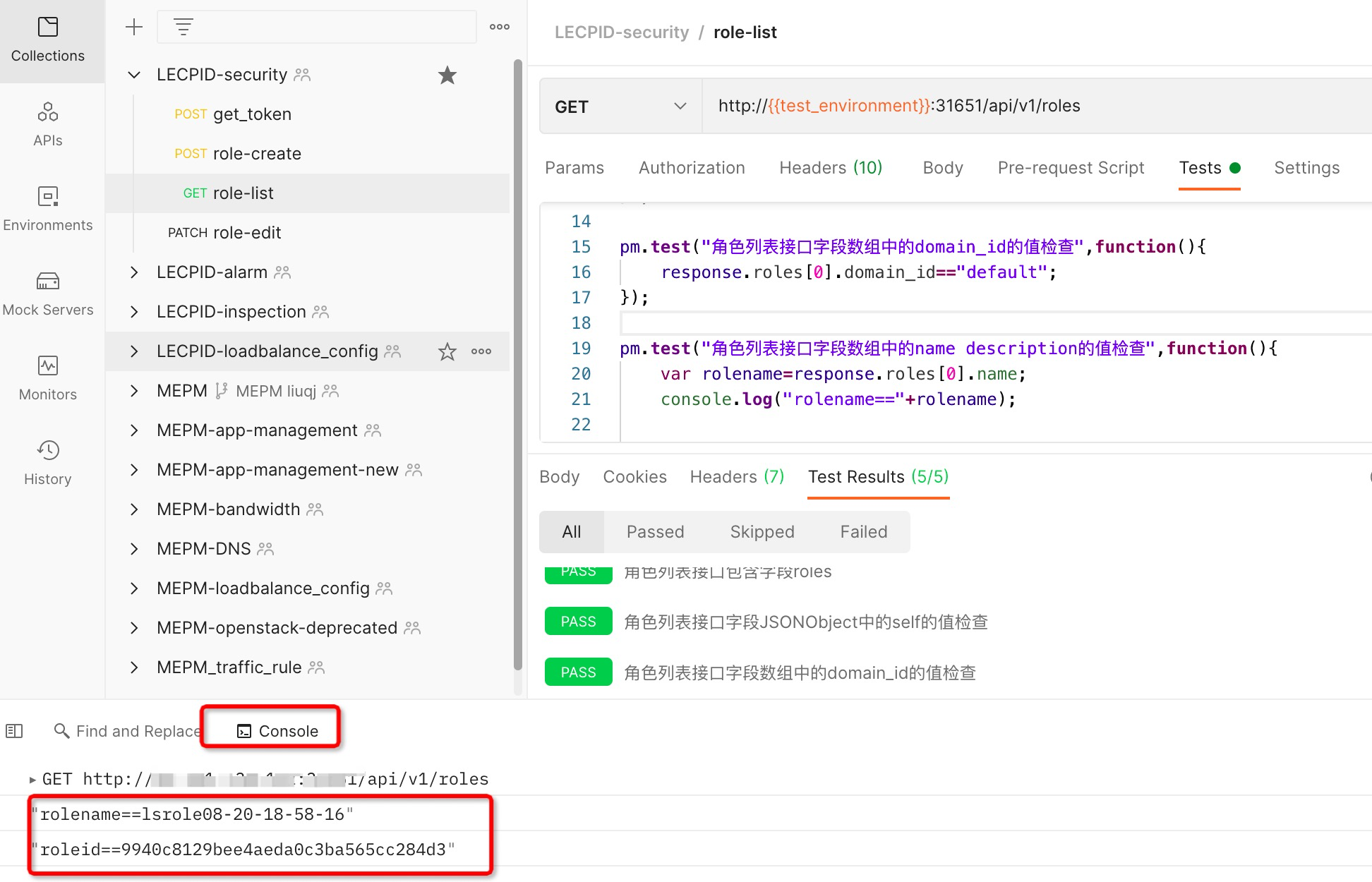This screenshot has height=882, width=1372.
Task: Click the collections list vertical scrollbar
Action: (517, 366)
